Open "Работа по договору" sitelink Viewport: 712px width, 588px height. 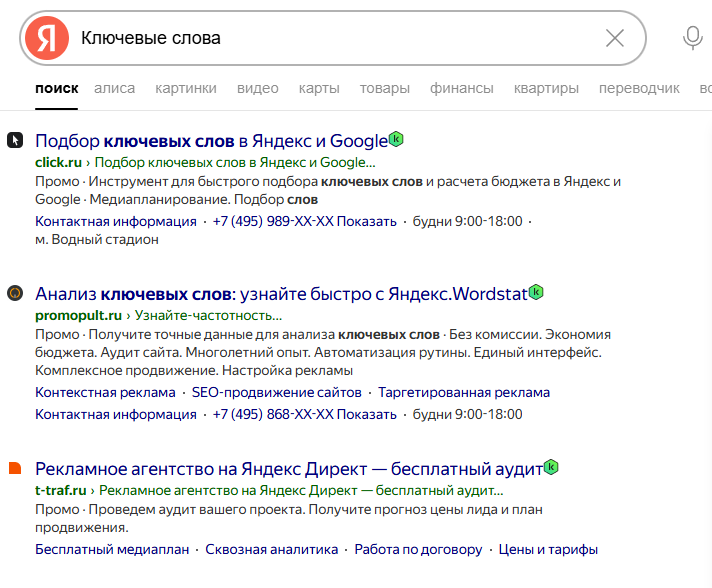[418, 549]
